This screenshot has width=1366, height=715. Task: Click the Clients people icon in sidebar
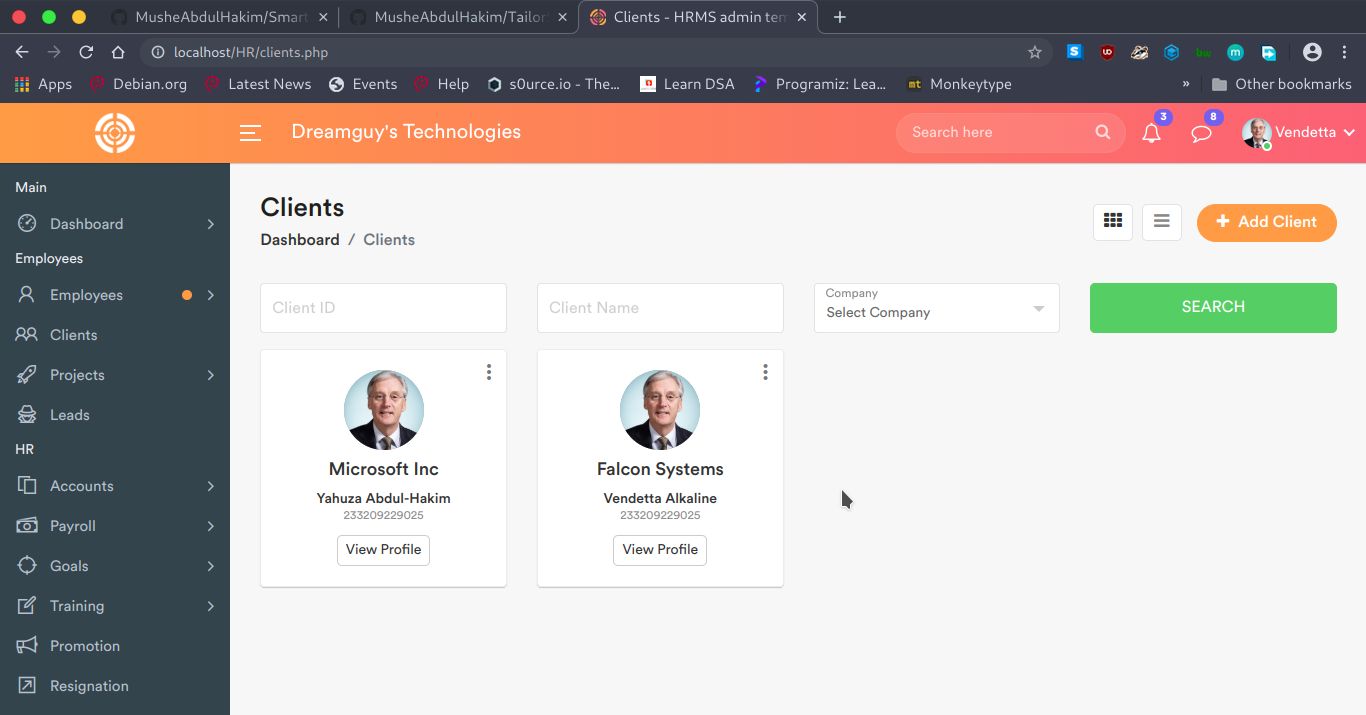[27, 335]
